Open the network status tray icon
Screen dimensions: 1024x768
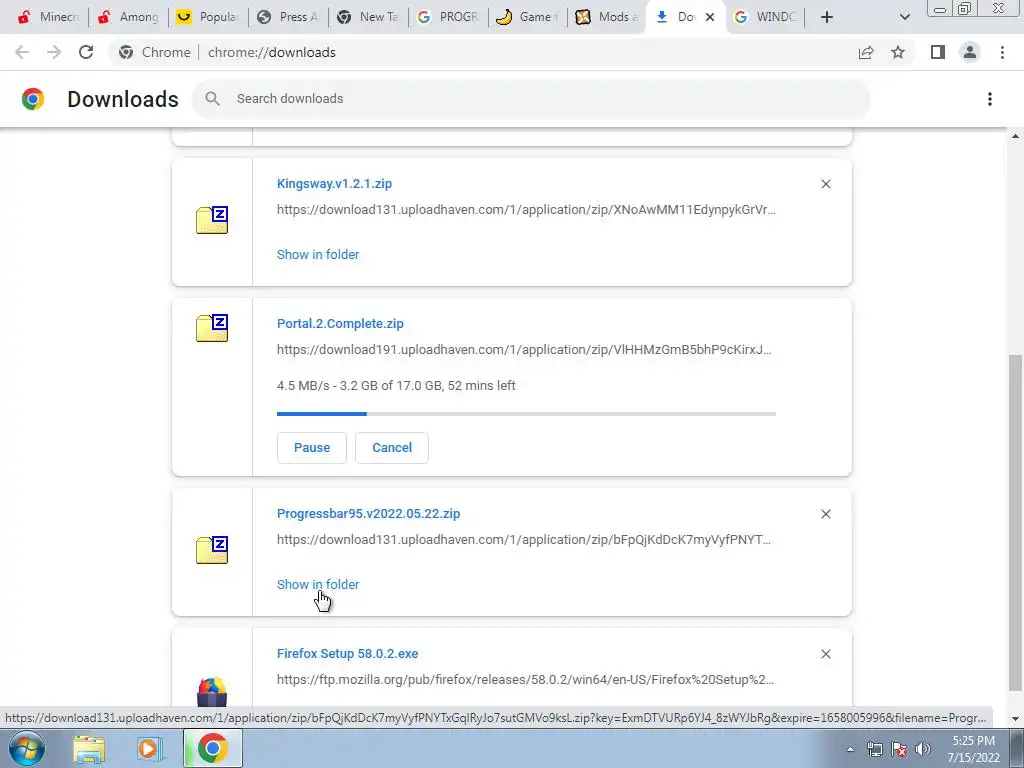[x=874, y=749]
